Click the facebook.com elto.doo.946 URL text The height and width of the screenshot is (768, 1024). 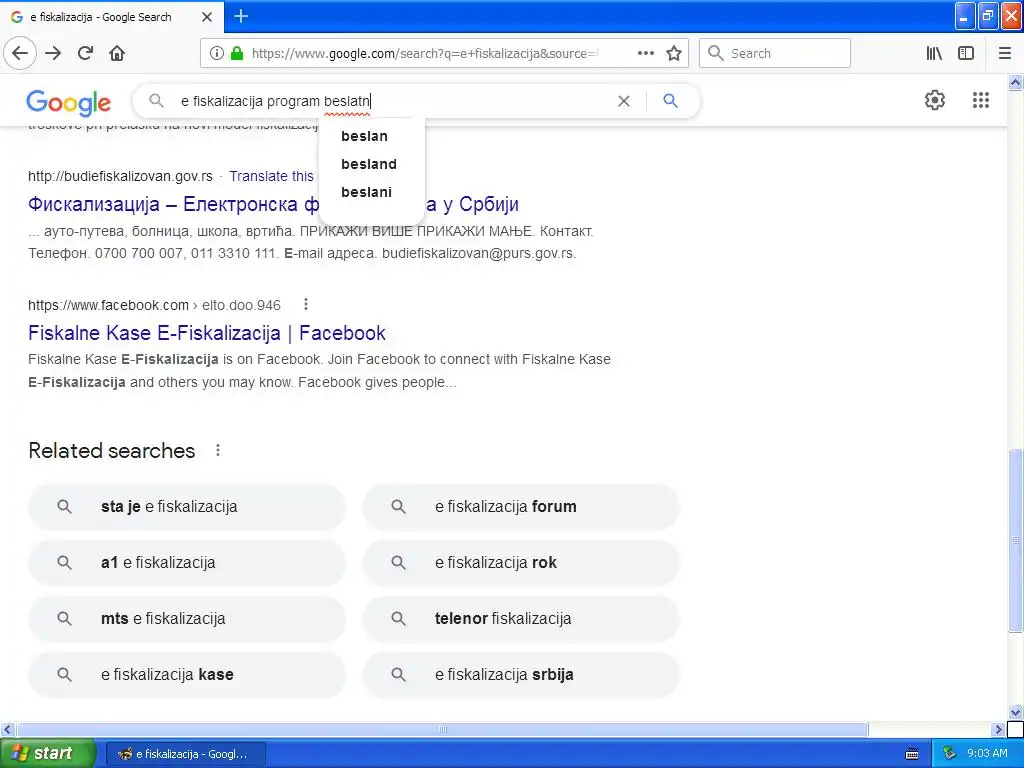[154, 305]
